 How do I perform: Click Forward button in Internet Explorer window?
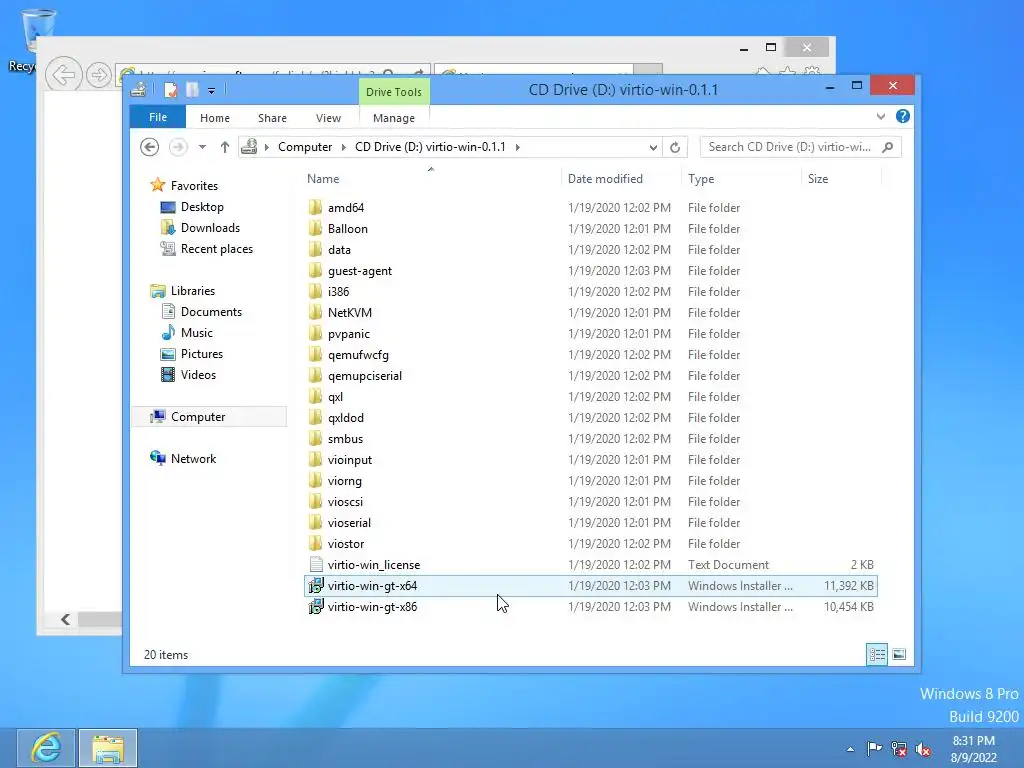[x=99, y=75]
